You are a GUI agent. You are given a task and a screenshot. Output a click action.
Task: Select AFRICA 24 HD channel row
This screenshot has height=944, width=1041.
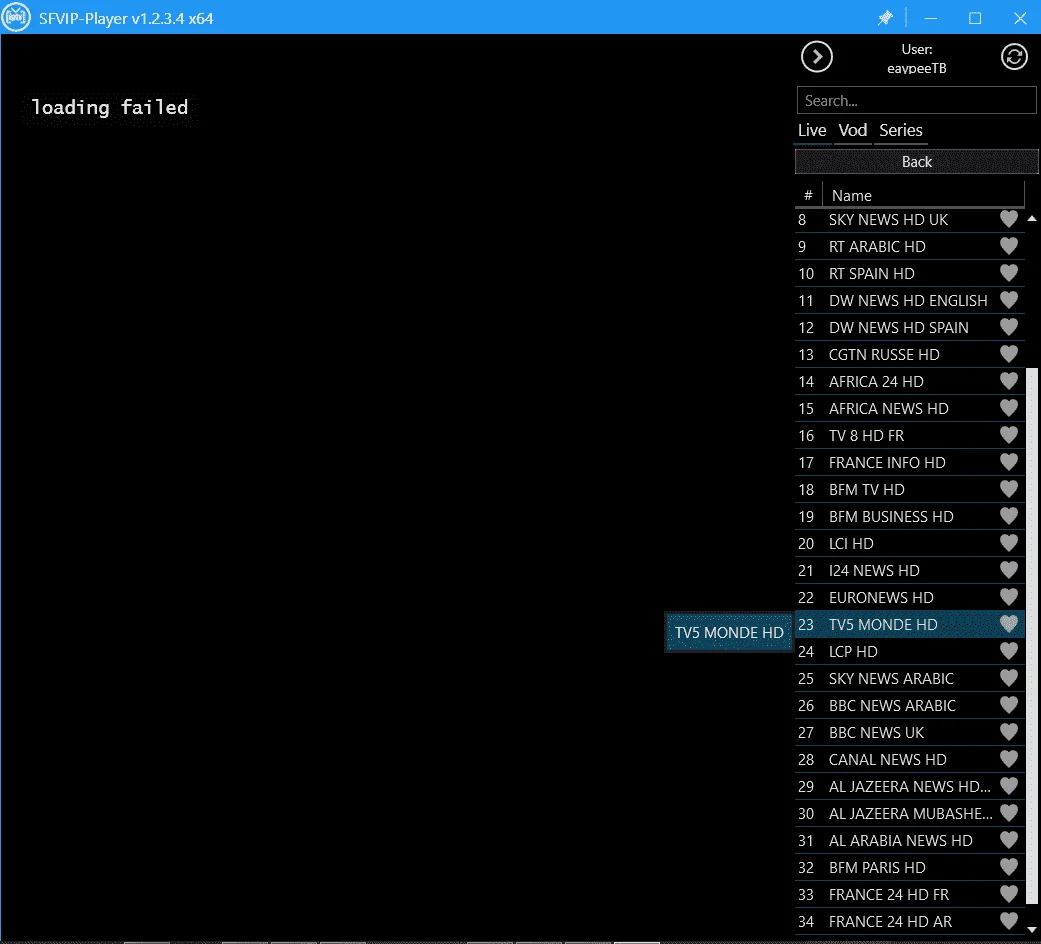click(910, 382)
